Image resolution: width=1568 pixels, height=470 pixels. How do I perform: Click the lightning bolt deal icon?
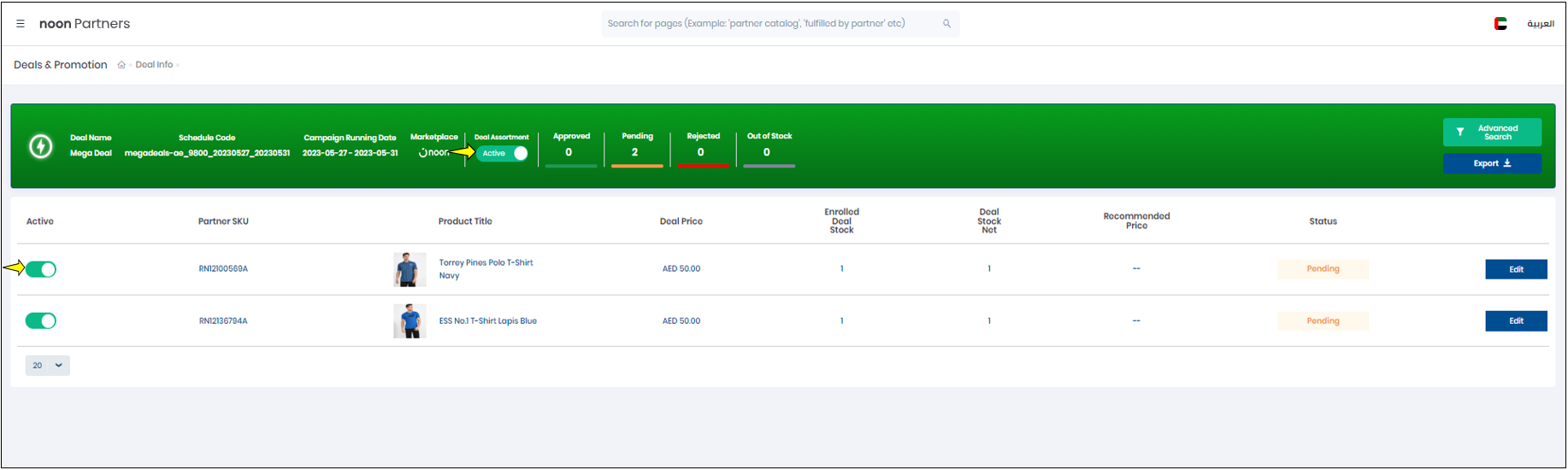coord(41,146)
